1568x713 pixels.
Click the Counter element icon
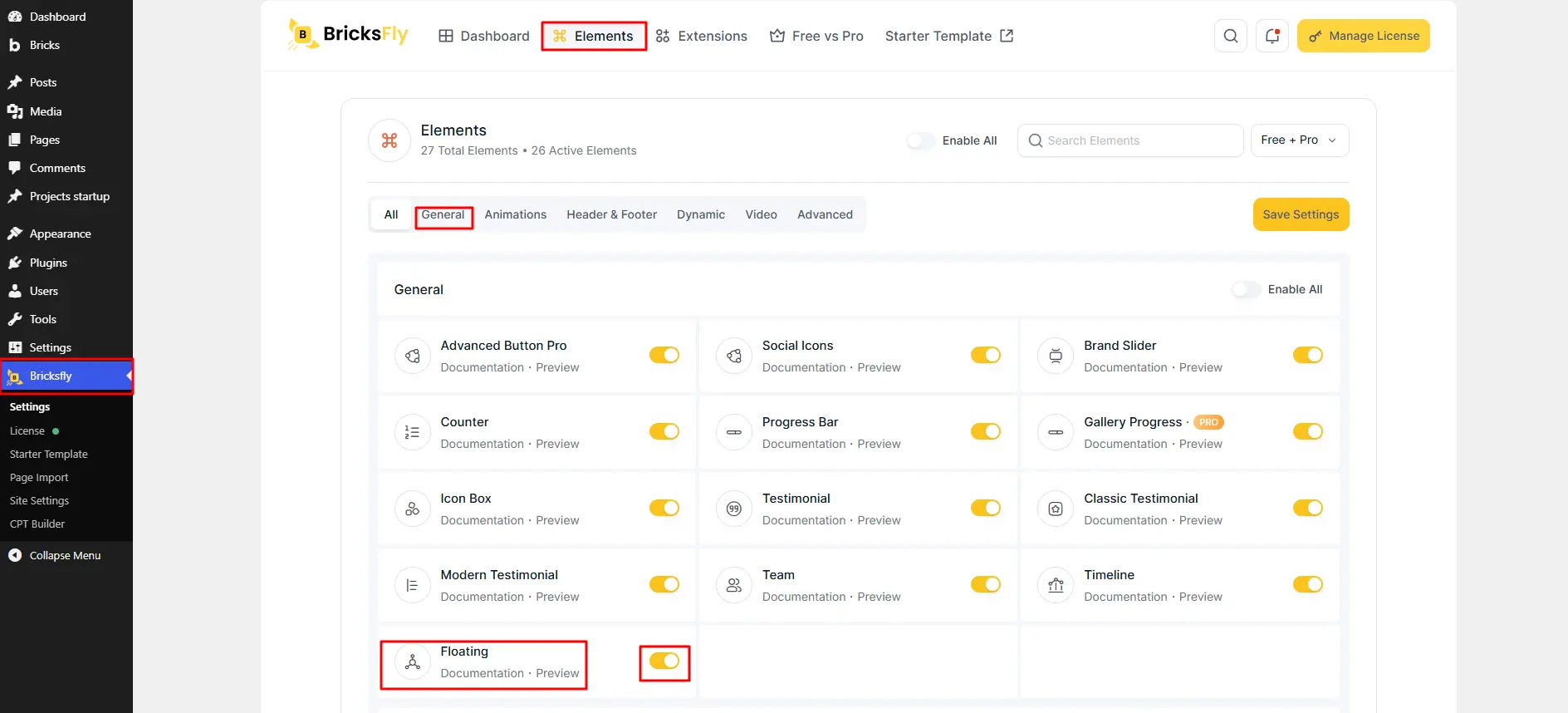click(413, 433)
